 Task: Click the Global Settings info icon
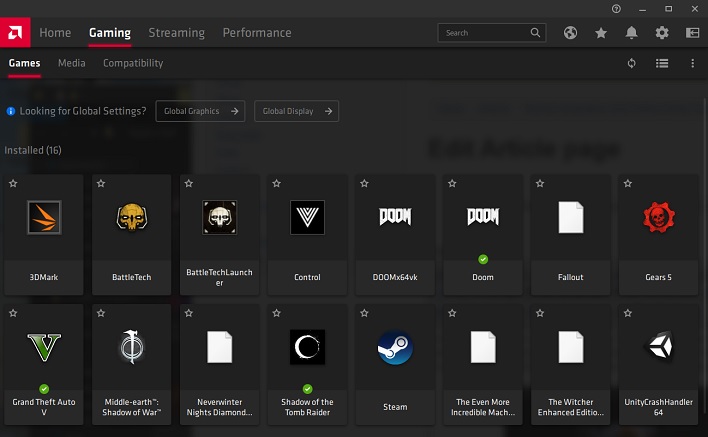(x=11, y=111)
